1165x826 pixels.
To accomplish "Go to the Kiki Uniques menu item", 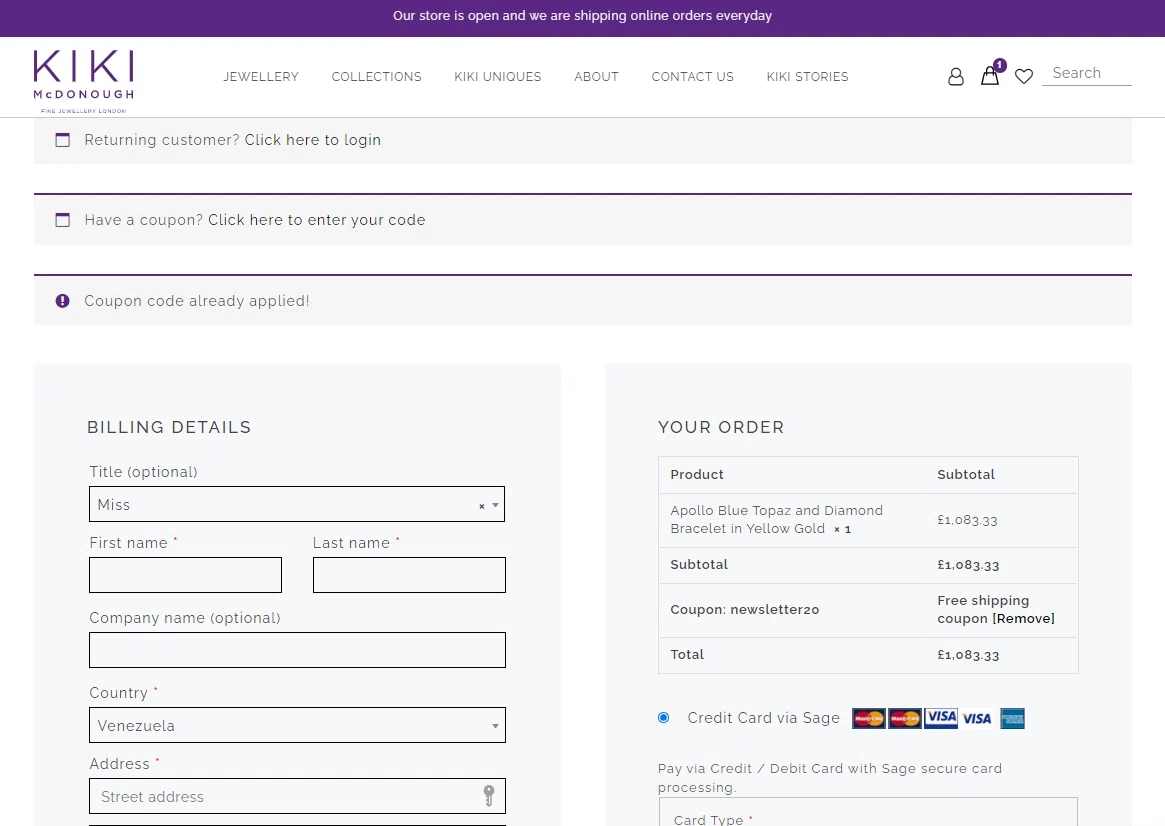I will [498, 77].
